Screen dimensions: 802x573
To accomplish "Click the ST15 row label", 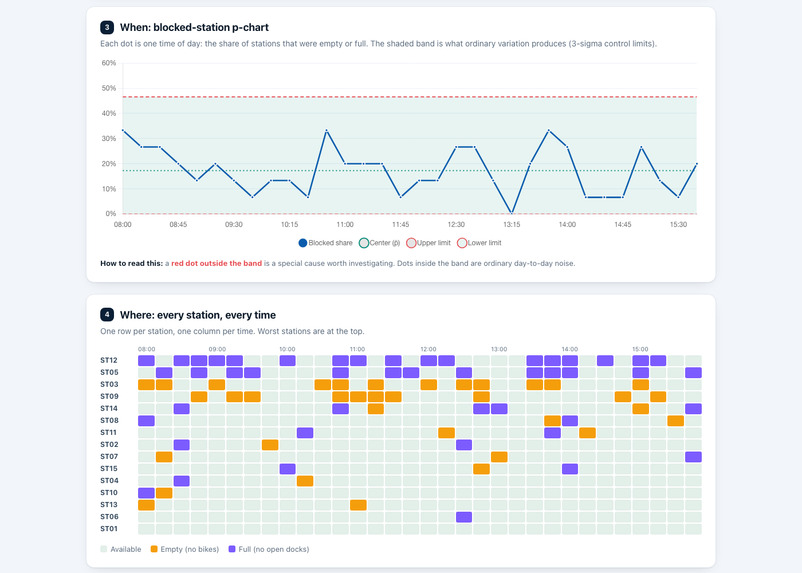I will pos(109,469).
